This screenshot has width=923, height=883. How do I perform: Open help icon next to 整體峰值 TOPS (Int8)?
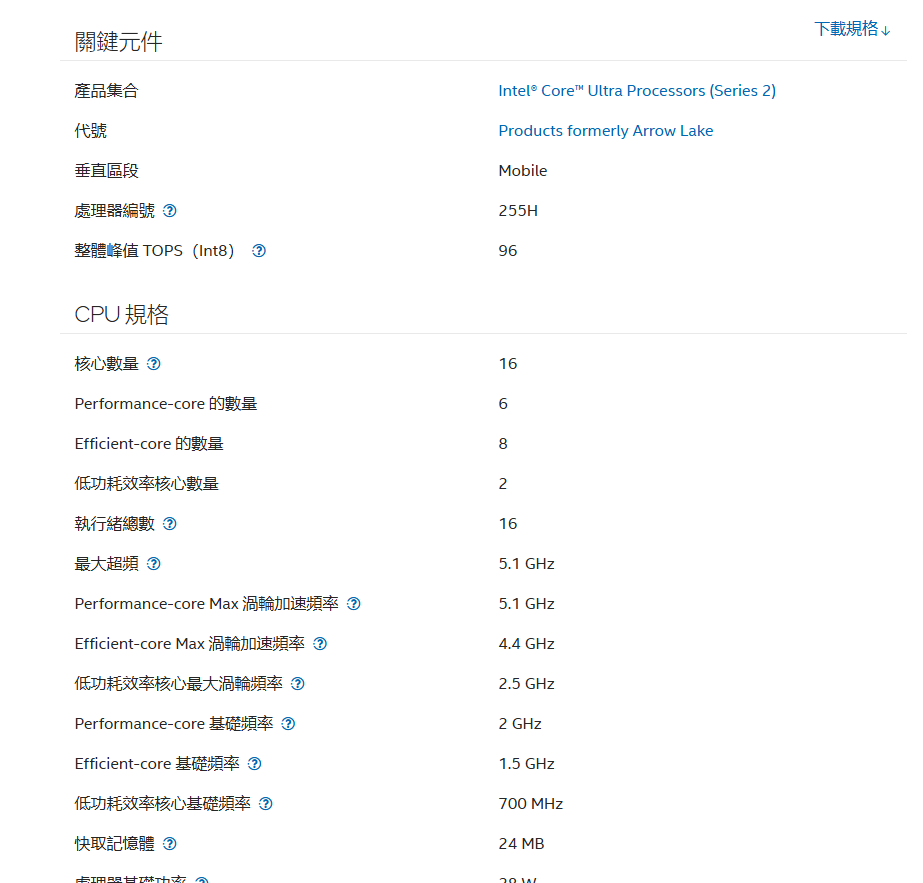pos(259,251)
